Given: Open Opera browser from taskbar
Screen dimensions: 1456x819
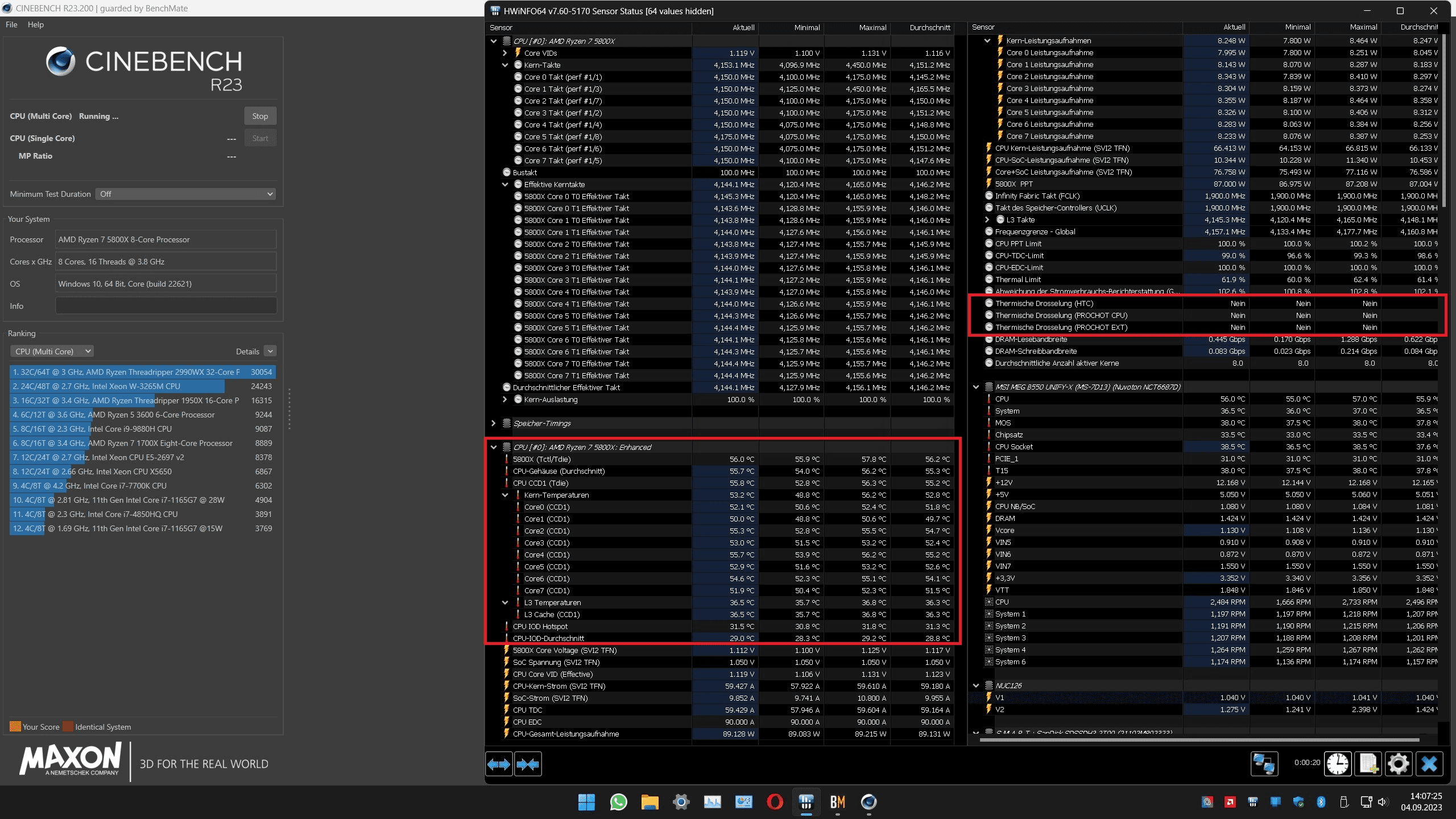Looking at the screenshot, I should click(775, 802).
